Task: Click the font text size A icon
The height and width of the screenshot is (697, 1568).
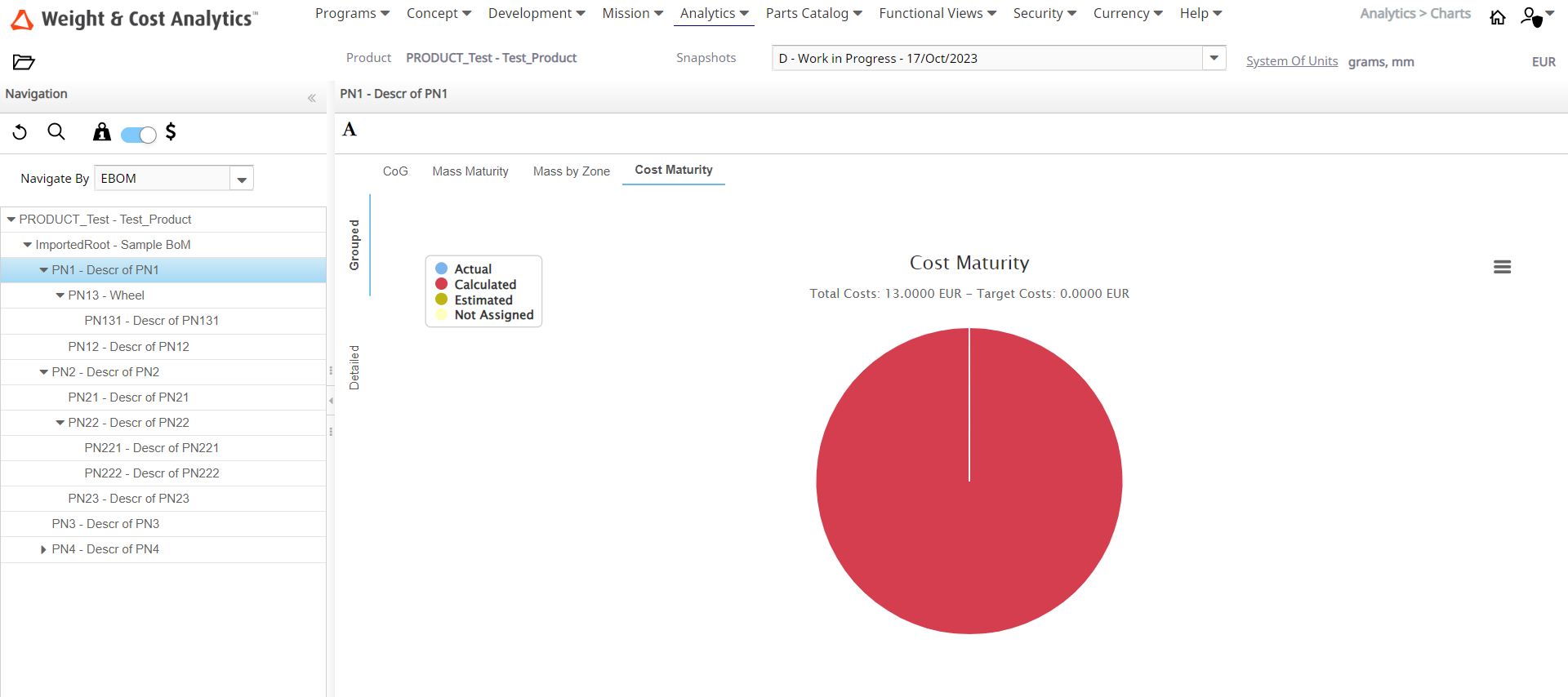Action: (x=350, y=130)
